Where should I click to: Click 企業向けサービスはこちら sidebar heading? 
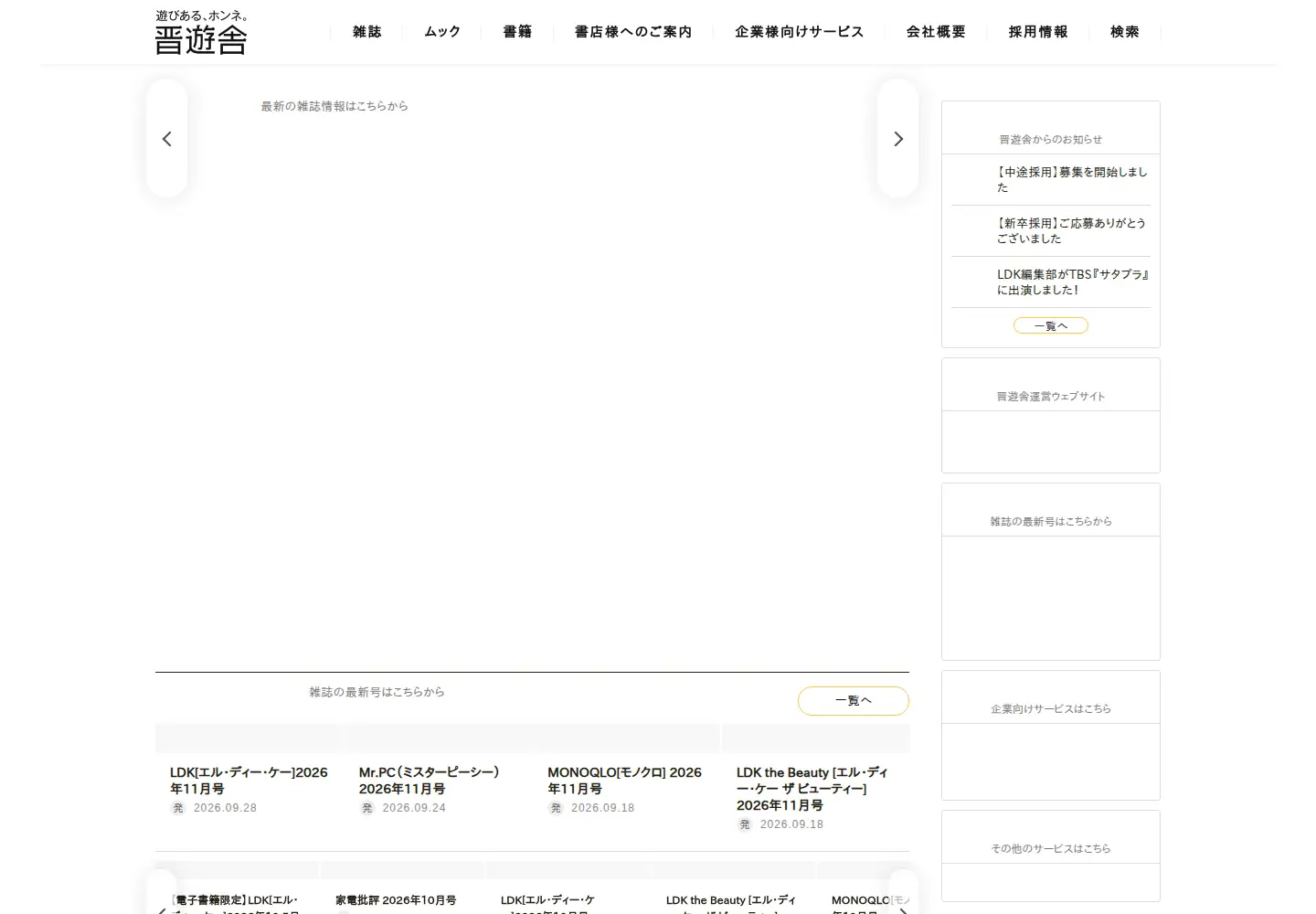point(1051,709)
